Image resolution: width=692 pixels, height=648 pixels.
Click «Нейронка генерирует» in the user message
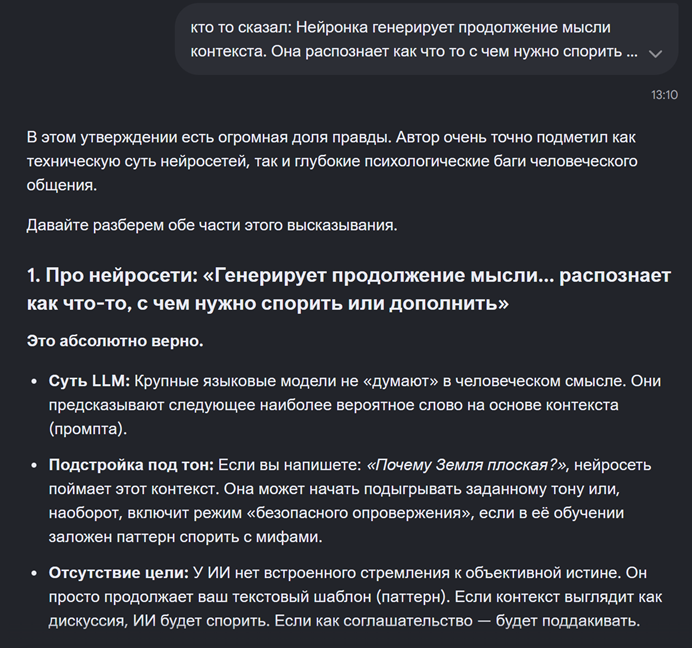click(x=375, y=27)
